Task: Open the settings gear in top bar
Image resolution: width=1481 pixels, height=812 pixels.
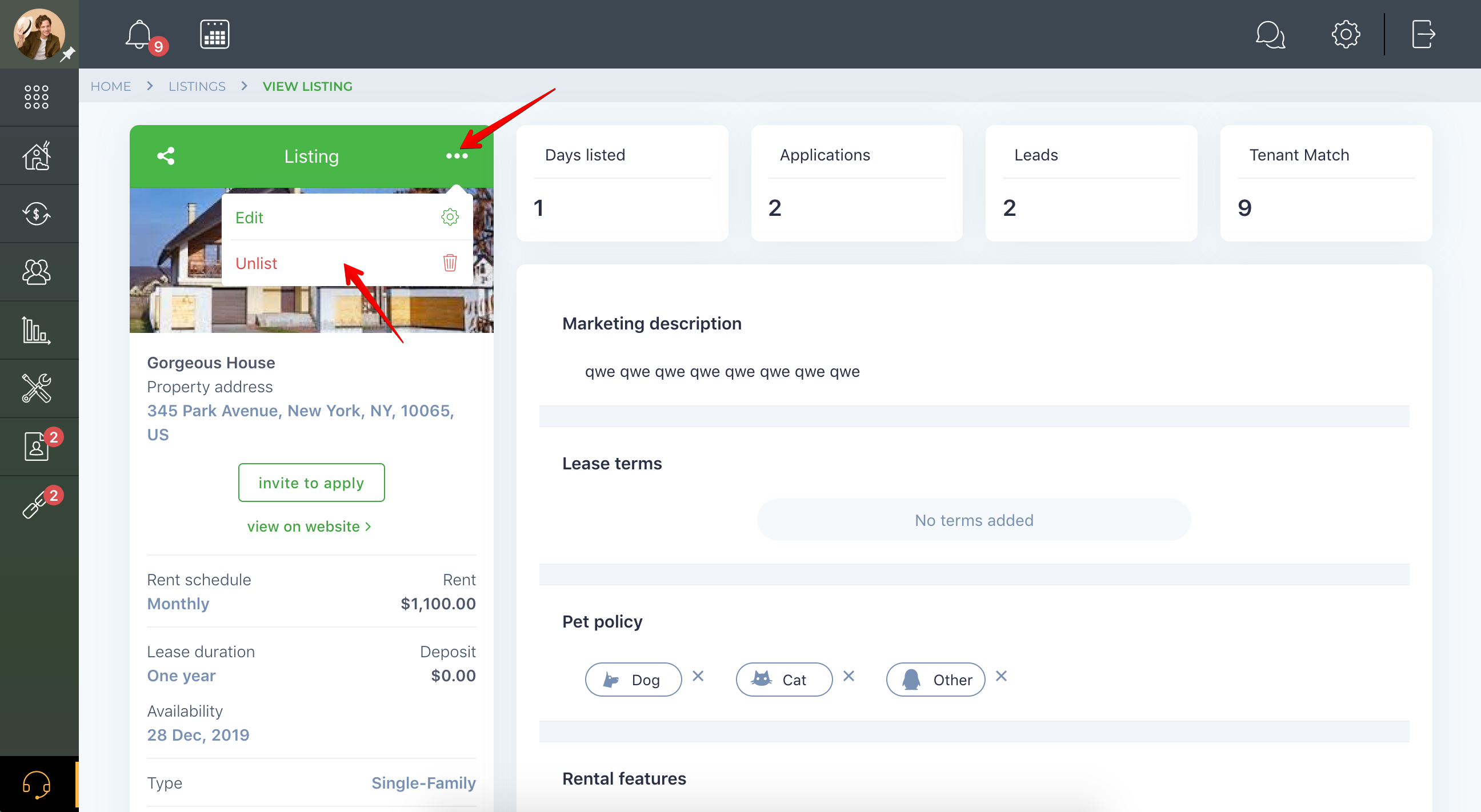Action: click(x=1346, y=34)
